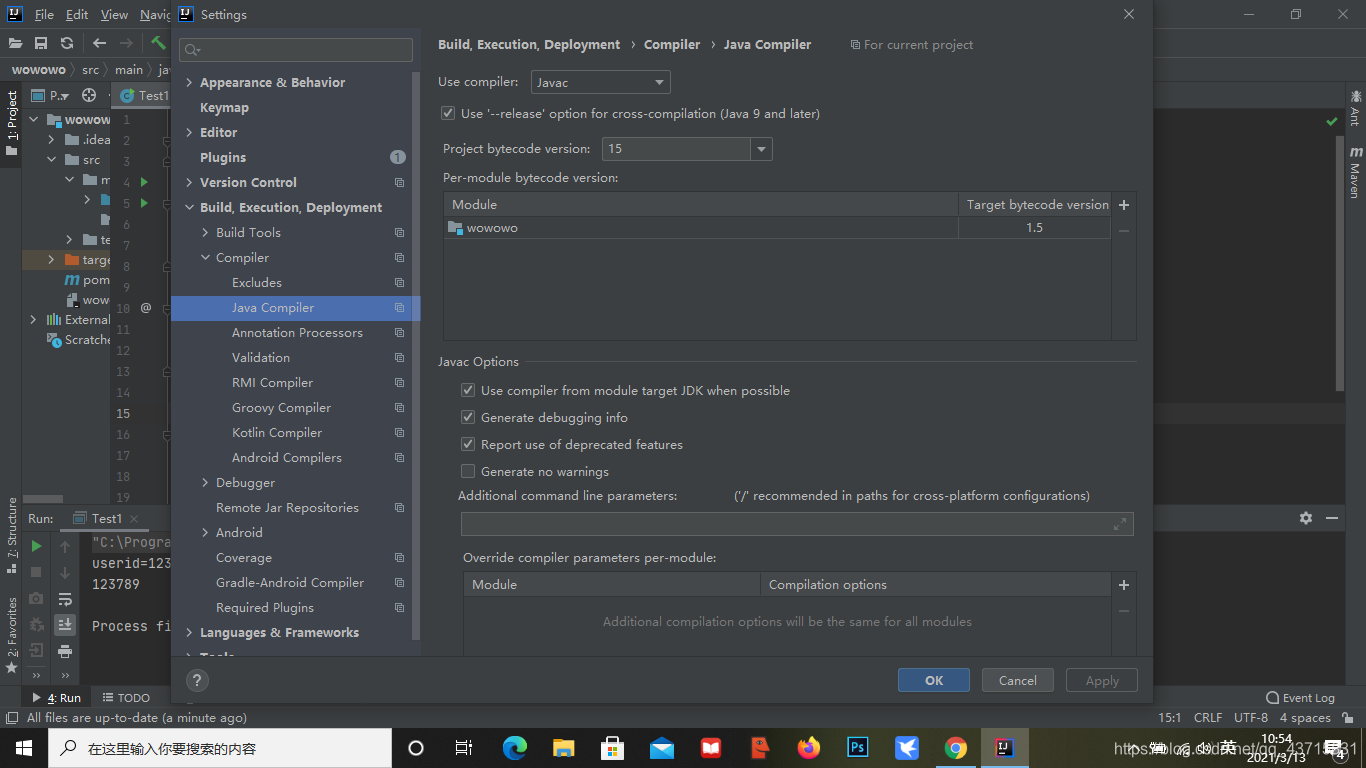Expand Build Tools settings node
Image resolution: width=1366 pixels, height=768 pixels.
pos(205,233)
